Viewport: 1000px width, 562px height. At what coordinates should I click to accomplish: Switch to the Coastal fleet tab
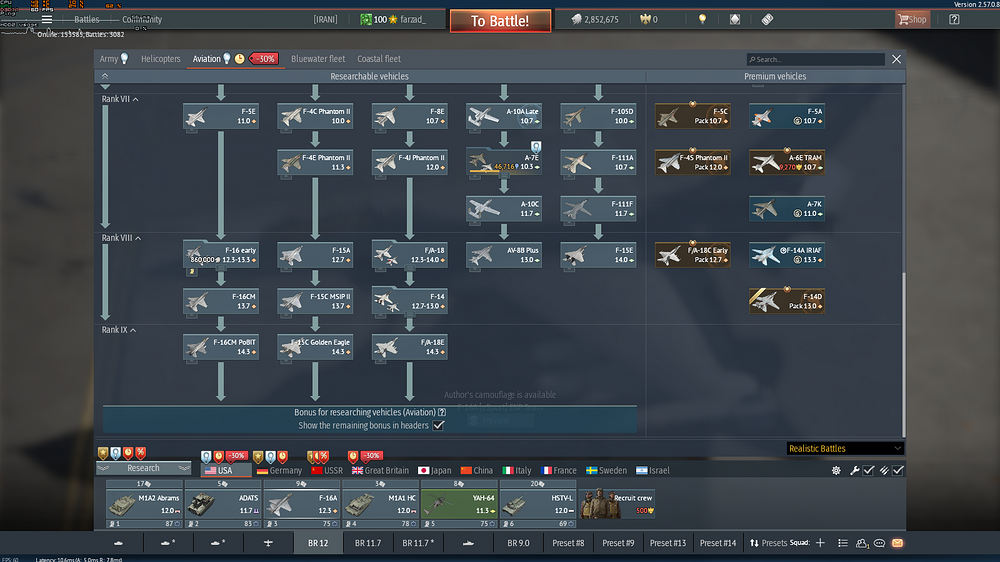coord(379,59)
